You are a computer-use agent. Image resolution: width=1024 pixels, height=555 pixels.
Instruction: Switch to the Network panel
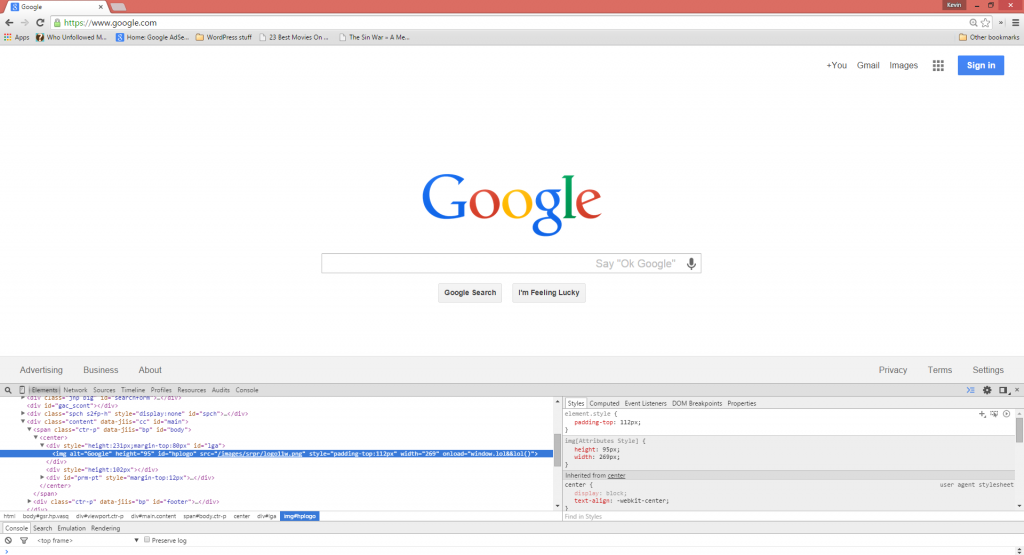pos(75,390)
